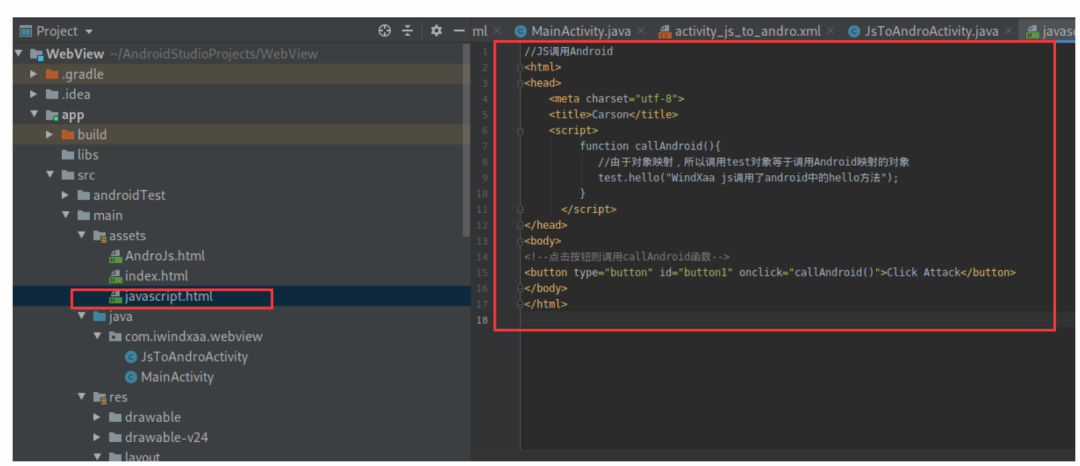Open the project panel settings gear
Screen dimensions: 1080x466
(436, 31)
